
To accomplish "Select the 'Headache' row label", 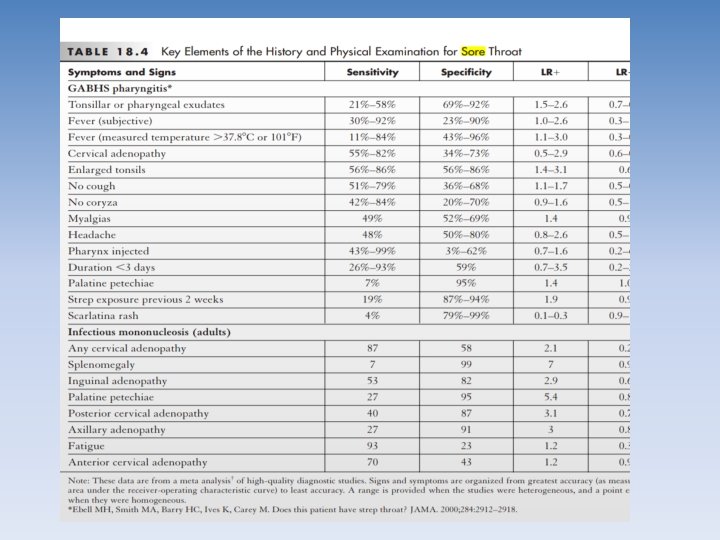I will (92, 235).
